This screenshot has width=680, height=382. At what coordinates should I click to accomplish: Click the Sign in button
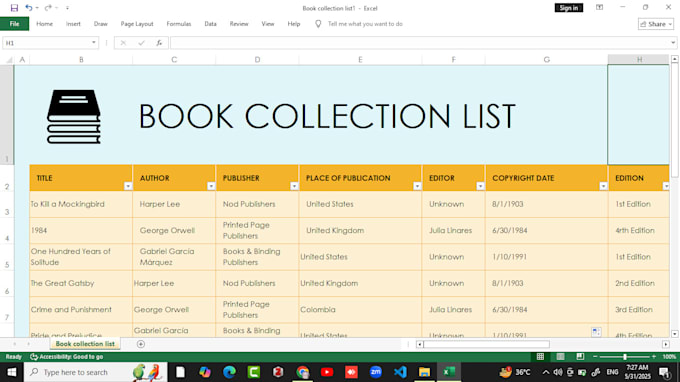(x=569, y=8)
